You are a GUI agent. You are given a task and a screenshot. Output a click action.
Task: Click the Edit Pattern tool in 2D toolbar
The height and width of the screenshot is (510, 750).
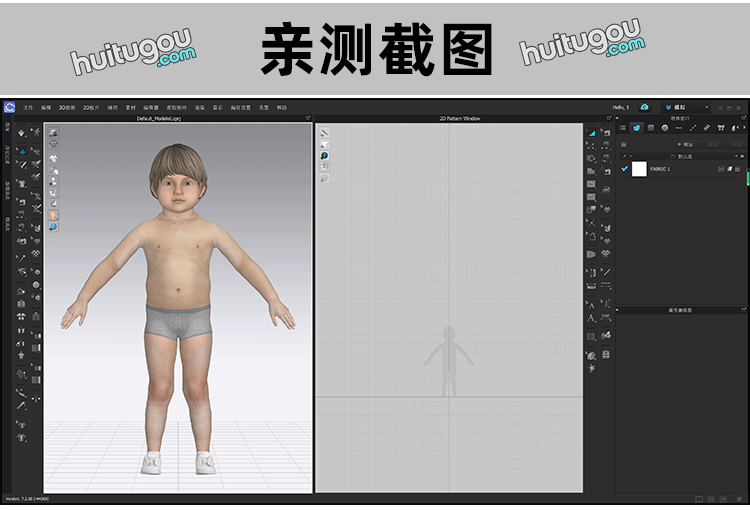click(591, 132)
